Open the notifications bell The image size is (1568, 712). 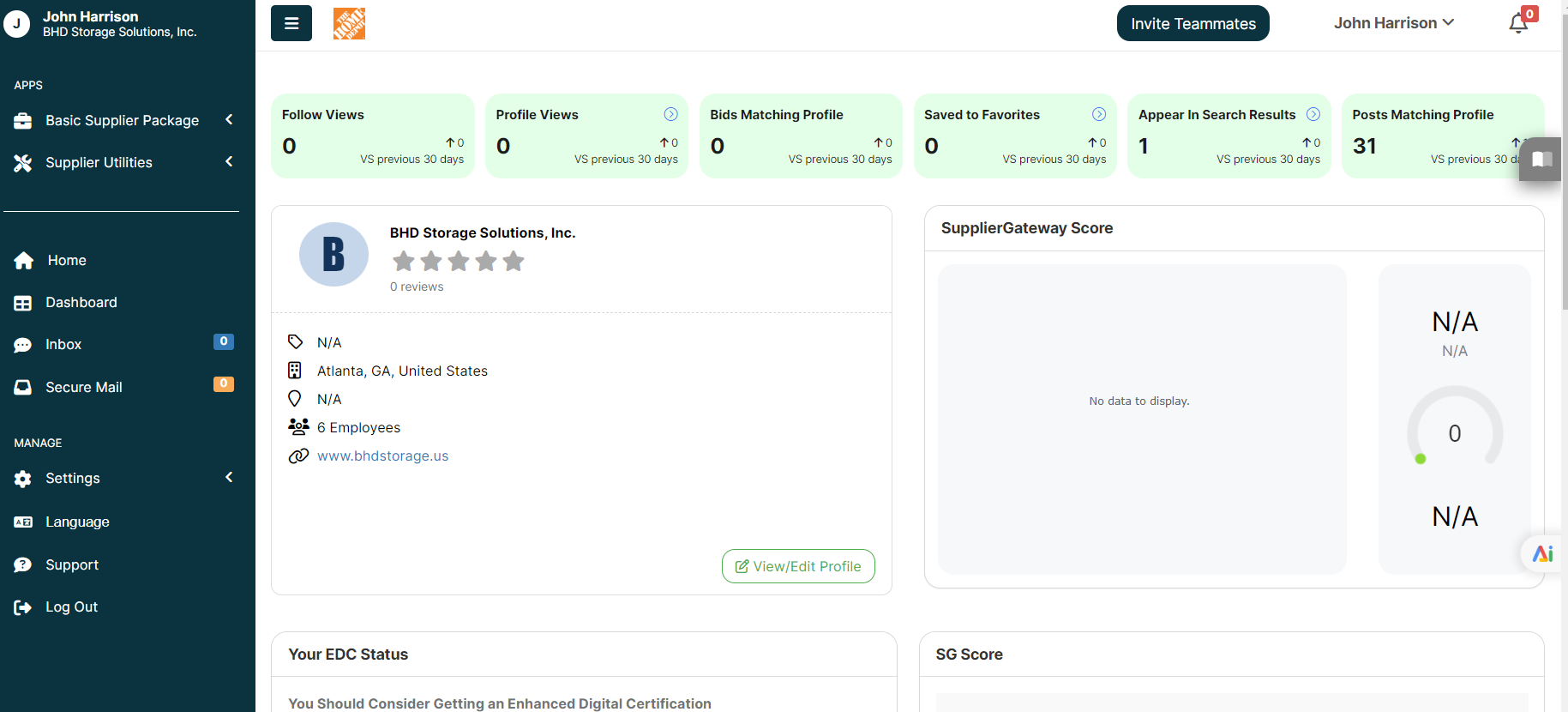point(1518,23)
